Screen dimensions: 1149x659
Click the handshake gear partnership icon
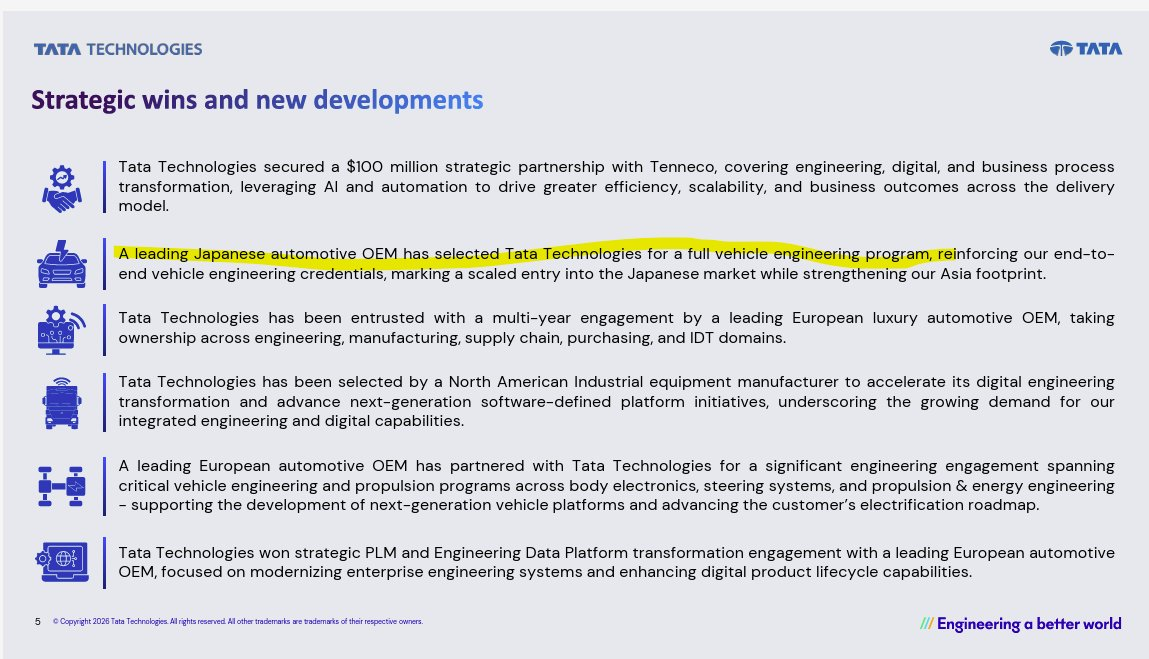pos(62,188)
